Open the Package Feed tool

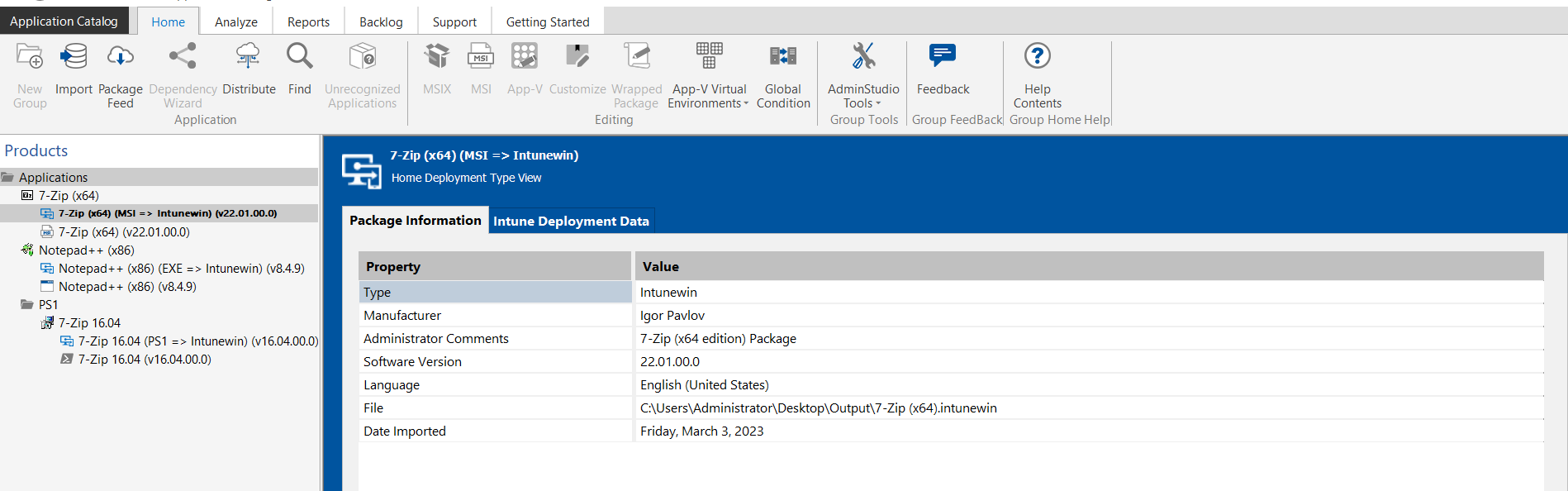[121, 58]
